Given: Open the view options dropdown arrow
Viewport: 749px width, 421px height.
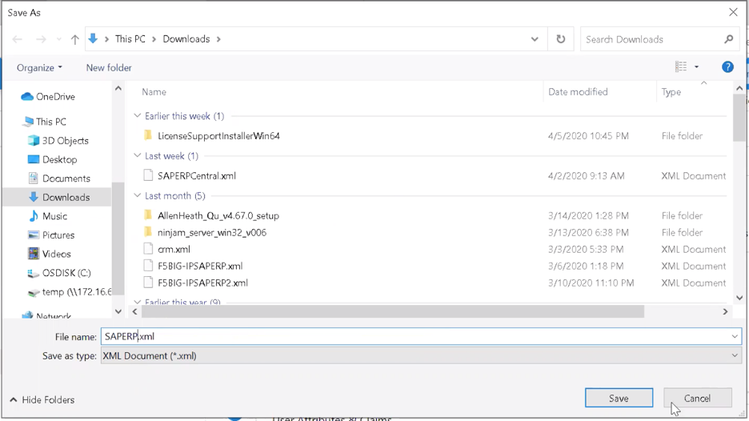Looking at the screenshot, I should pyautogui.click(x=696, y=67).
